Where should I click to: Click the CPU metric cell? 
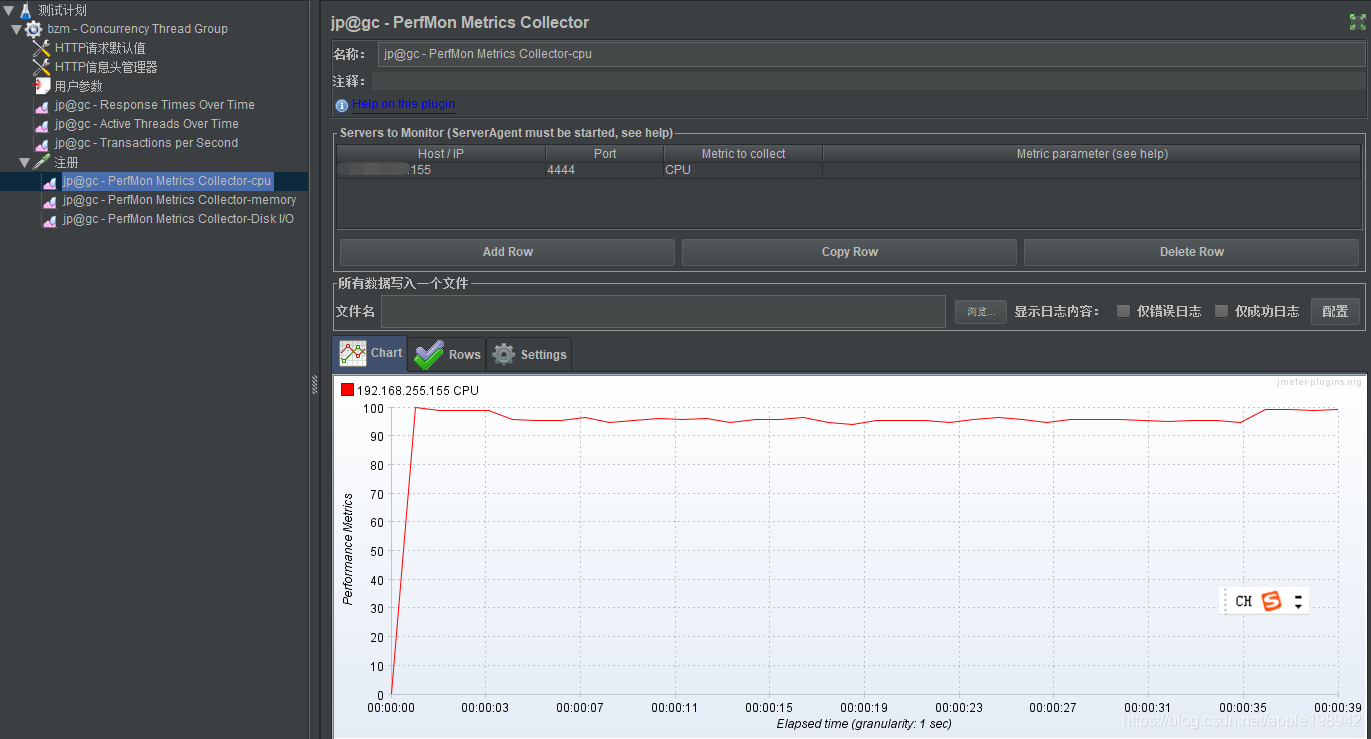pyautogui.click(x=743, y=170)
